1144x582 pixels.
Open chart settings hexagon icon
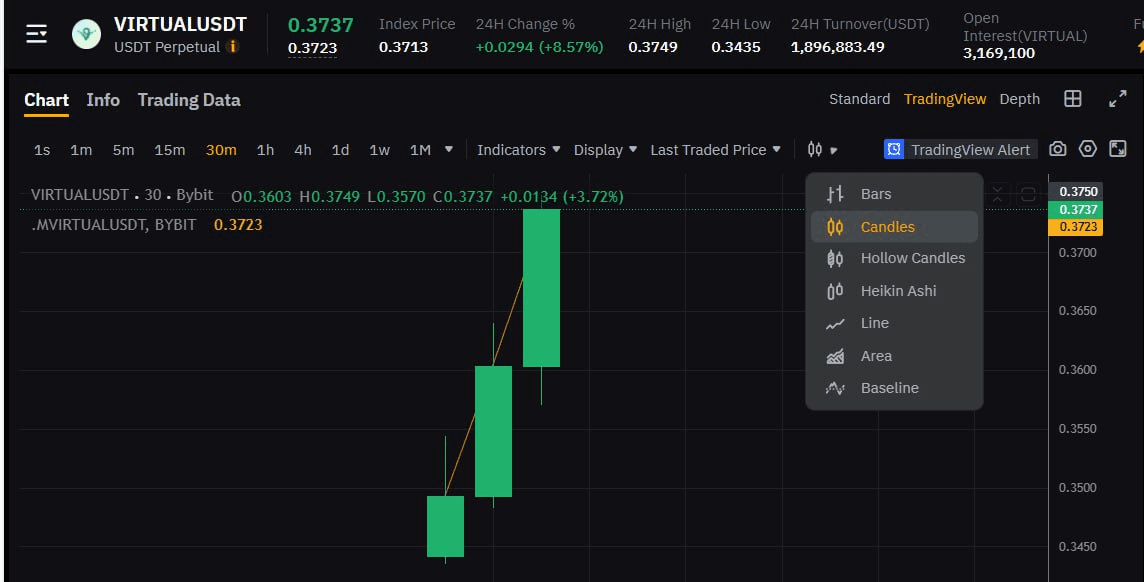(1088, 149)
